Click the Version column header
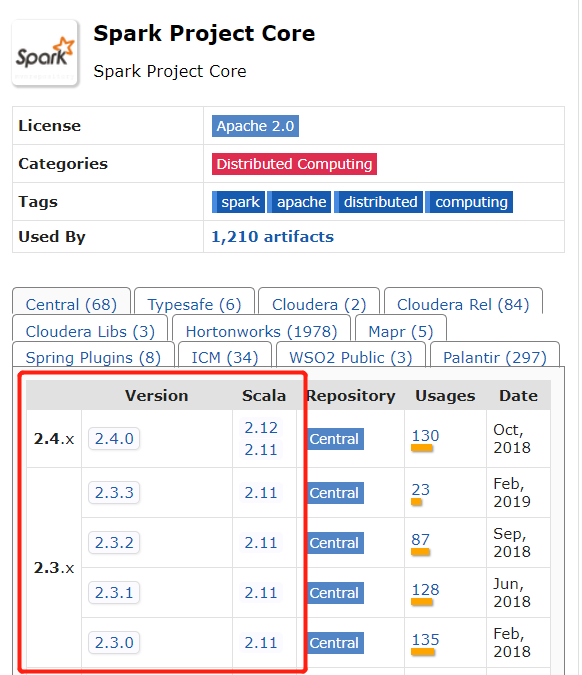 pos(157,396)
